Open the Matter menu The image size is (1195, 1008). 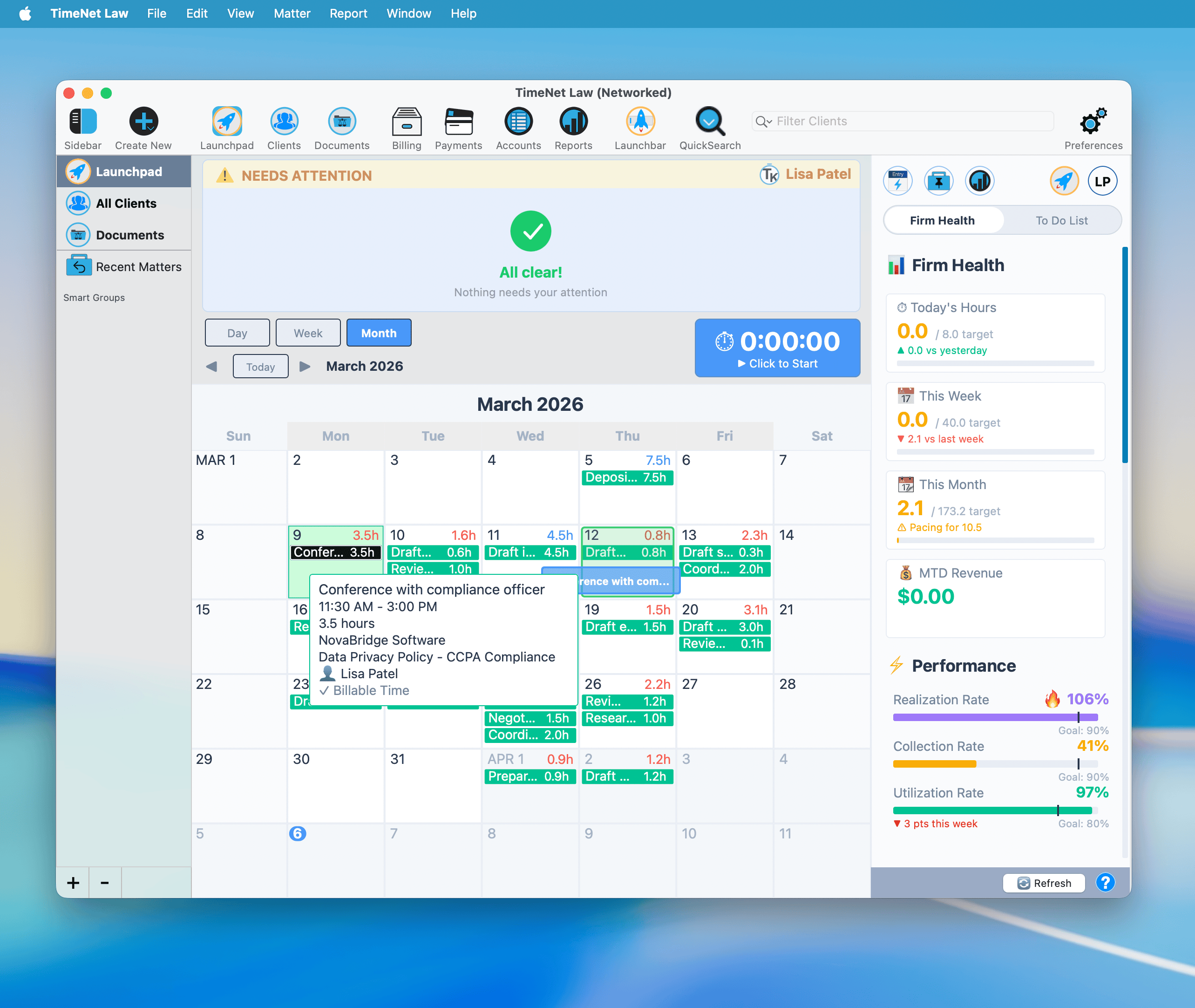click(x=292, y=13)
